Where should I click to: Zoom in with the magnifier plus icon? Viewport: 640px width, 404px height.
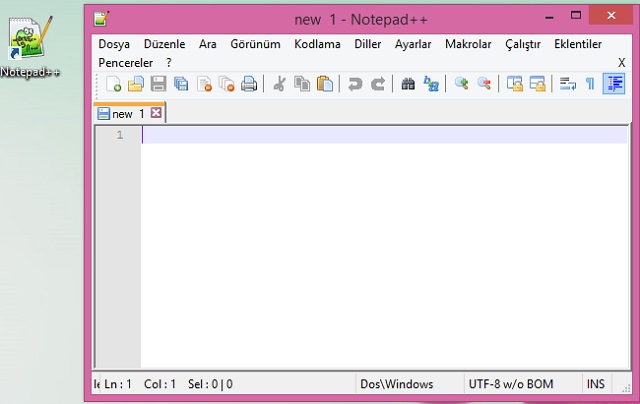click(x=461, y=84)
